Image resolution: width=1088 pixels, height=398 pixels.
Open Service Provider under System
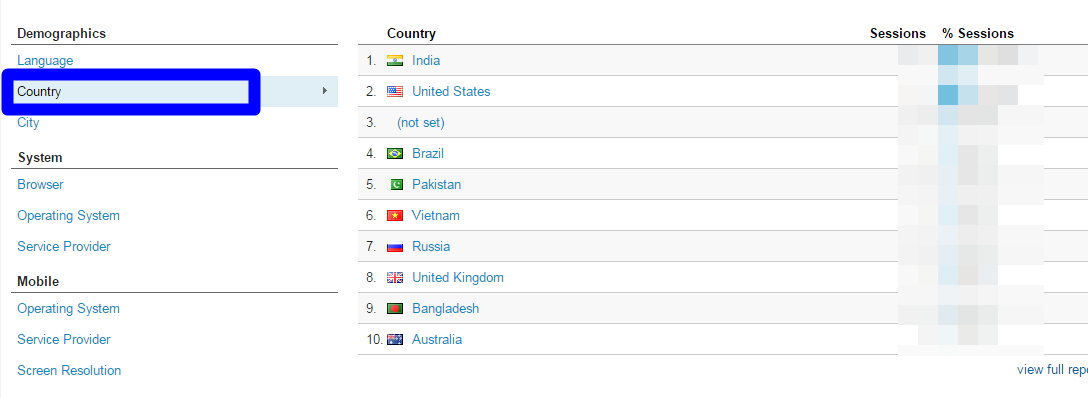click(x=64, y=246)
